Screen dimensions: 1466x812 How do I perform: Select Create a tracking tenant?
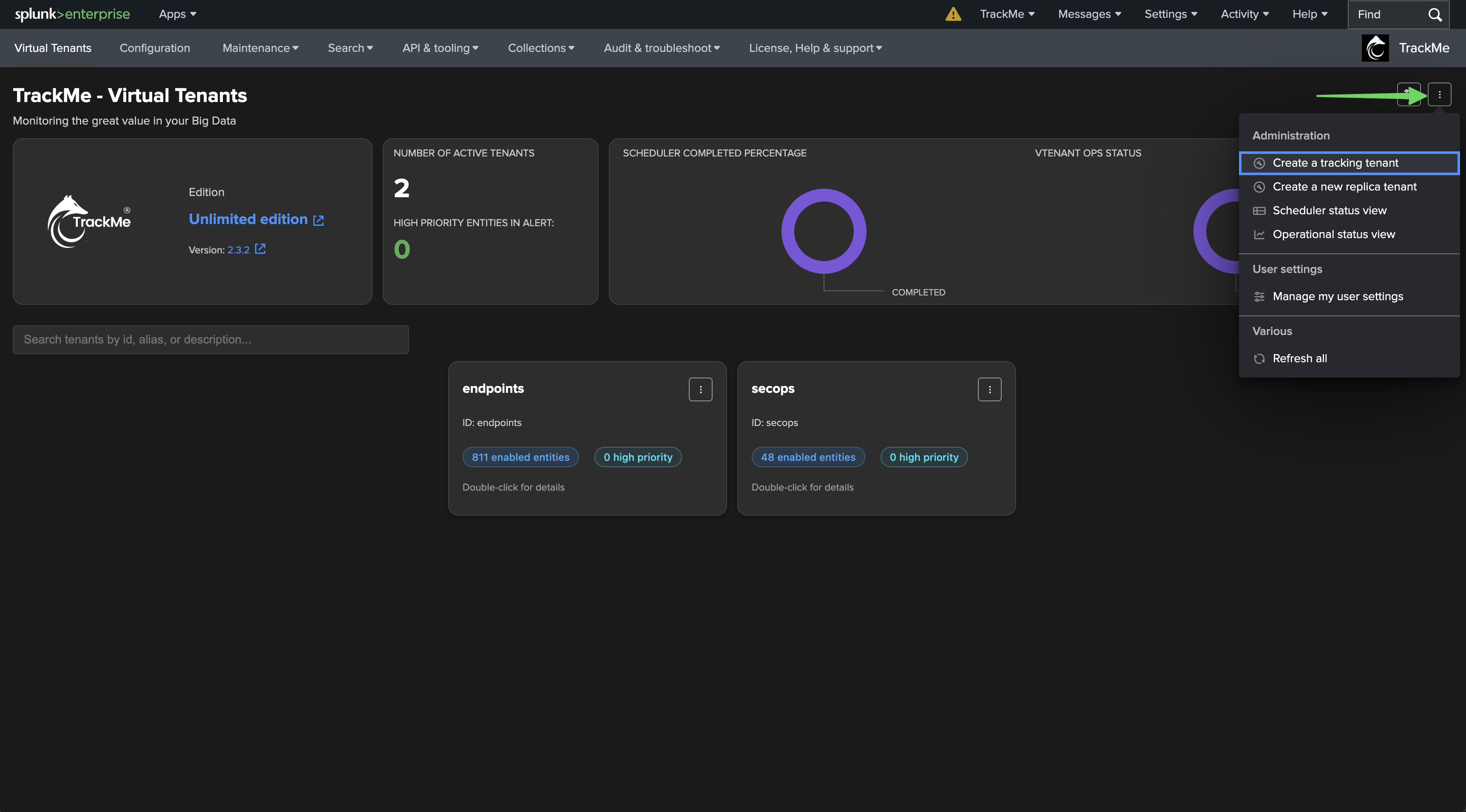click(1335, 163)
